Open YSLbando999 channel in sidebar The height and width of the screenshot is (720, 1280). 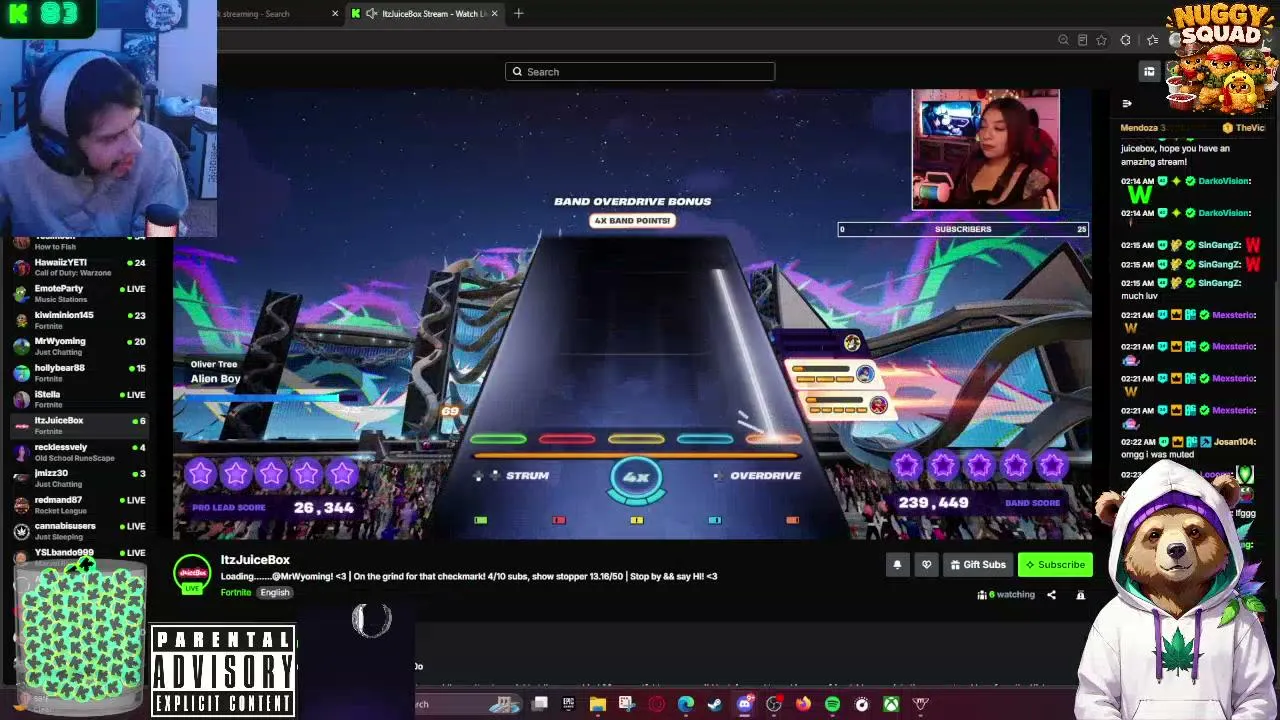pos(80,556)
